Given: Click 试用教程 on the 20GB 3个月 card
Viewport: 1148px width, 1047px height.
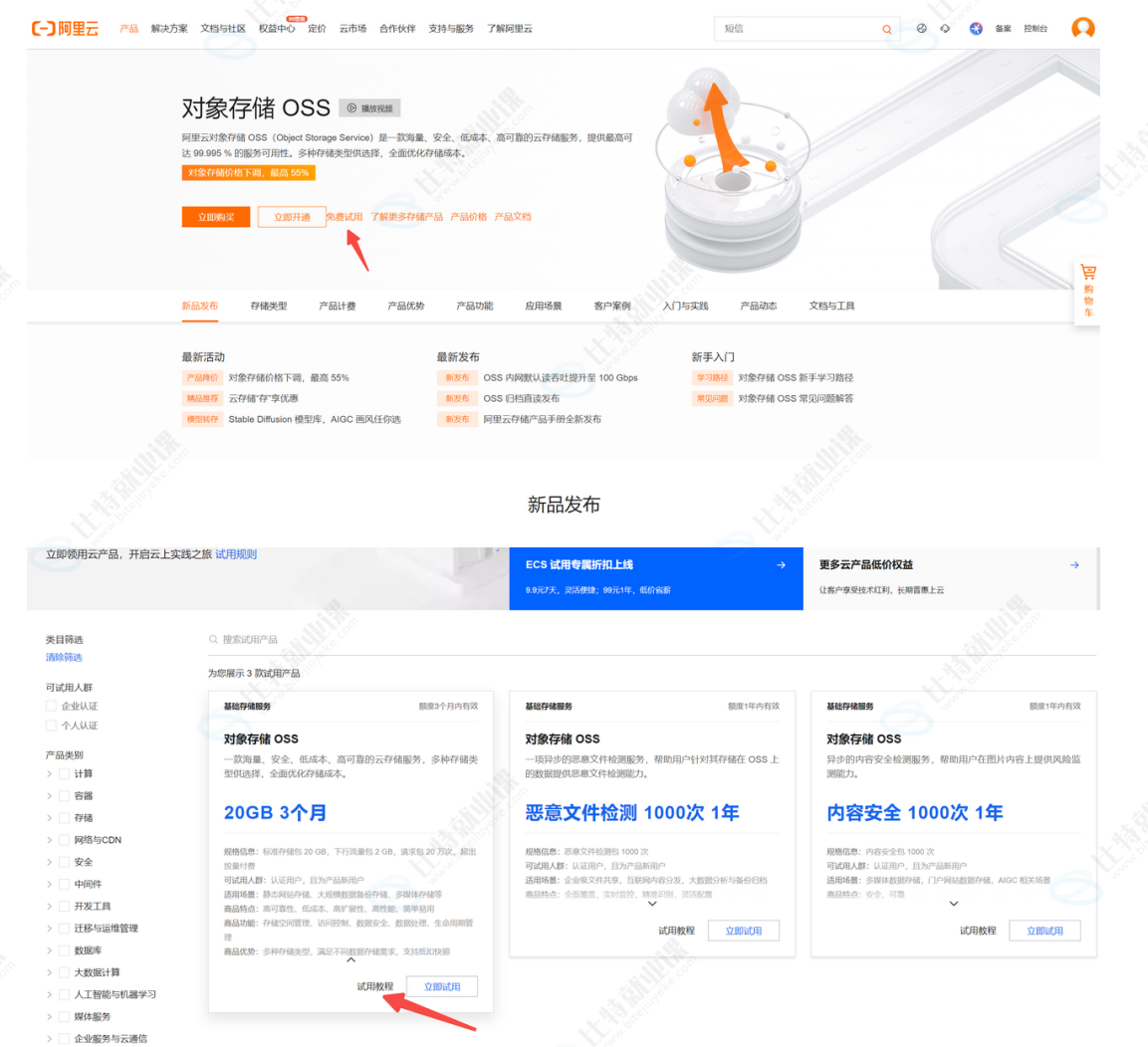Looking at the screenshot, I should click(x=374, y=986).
